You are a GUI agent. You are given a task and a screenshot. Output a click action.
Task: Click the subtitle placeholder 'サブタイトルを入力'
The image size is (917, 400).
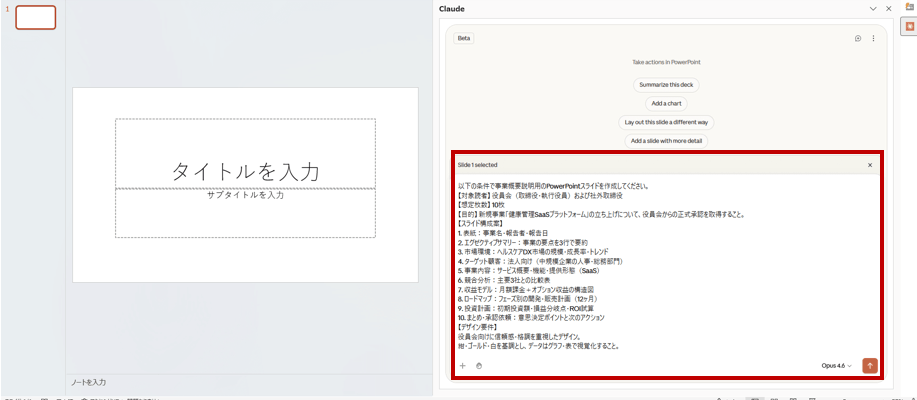[x=245, y=195]
